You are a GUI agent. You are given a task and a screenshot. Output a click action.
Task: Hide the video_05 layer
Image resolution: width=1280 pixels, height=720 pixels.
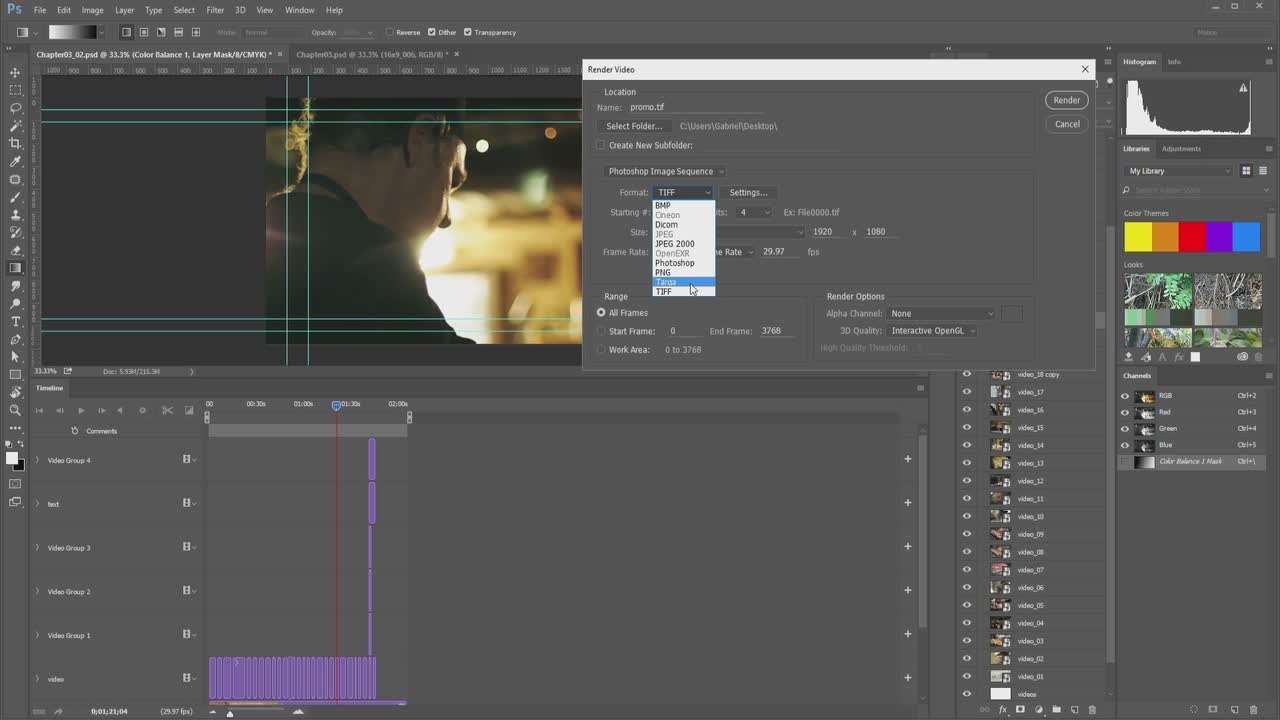point(966,605)
